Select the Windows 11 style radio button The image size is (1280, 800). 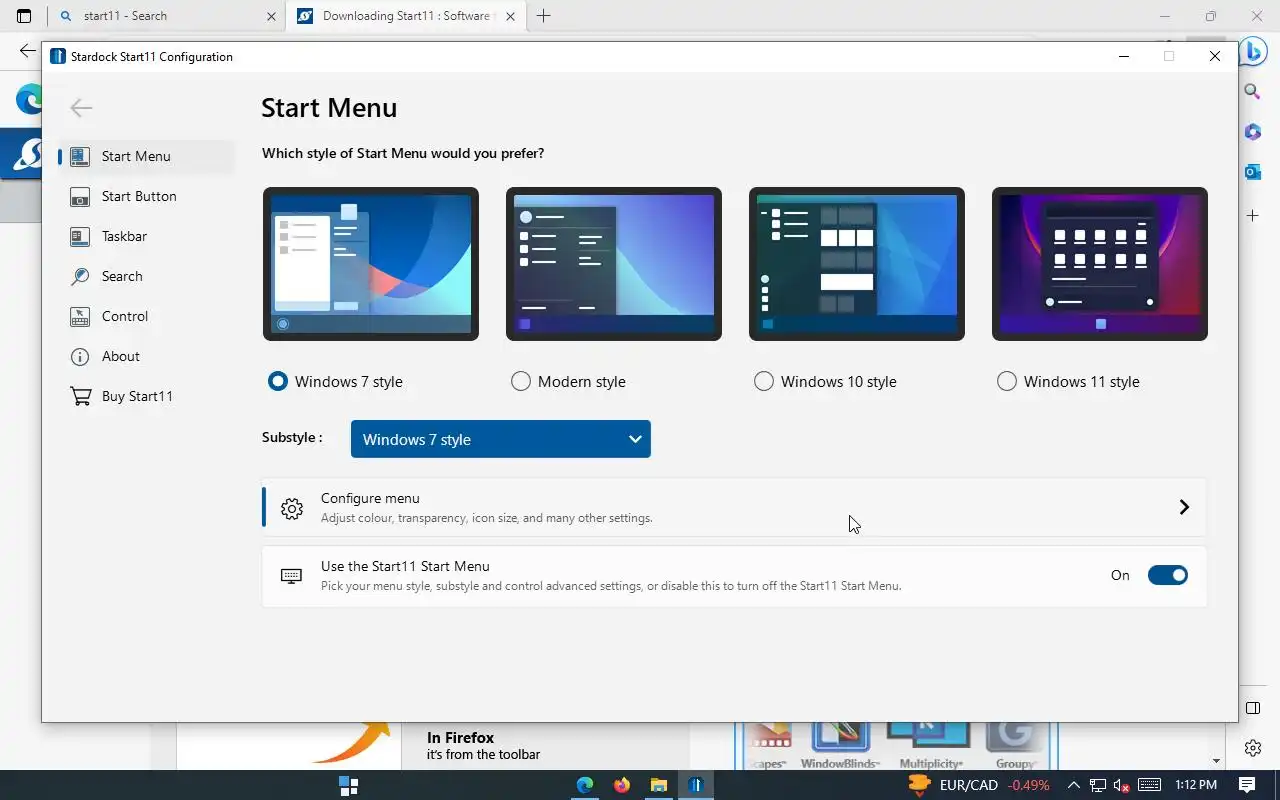1007,381
